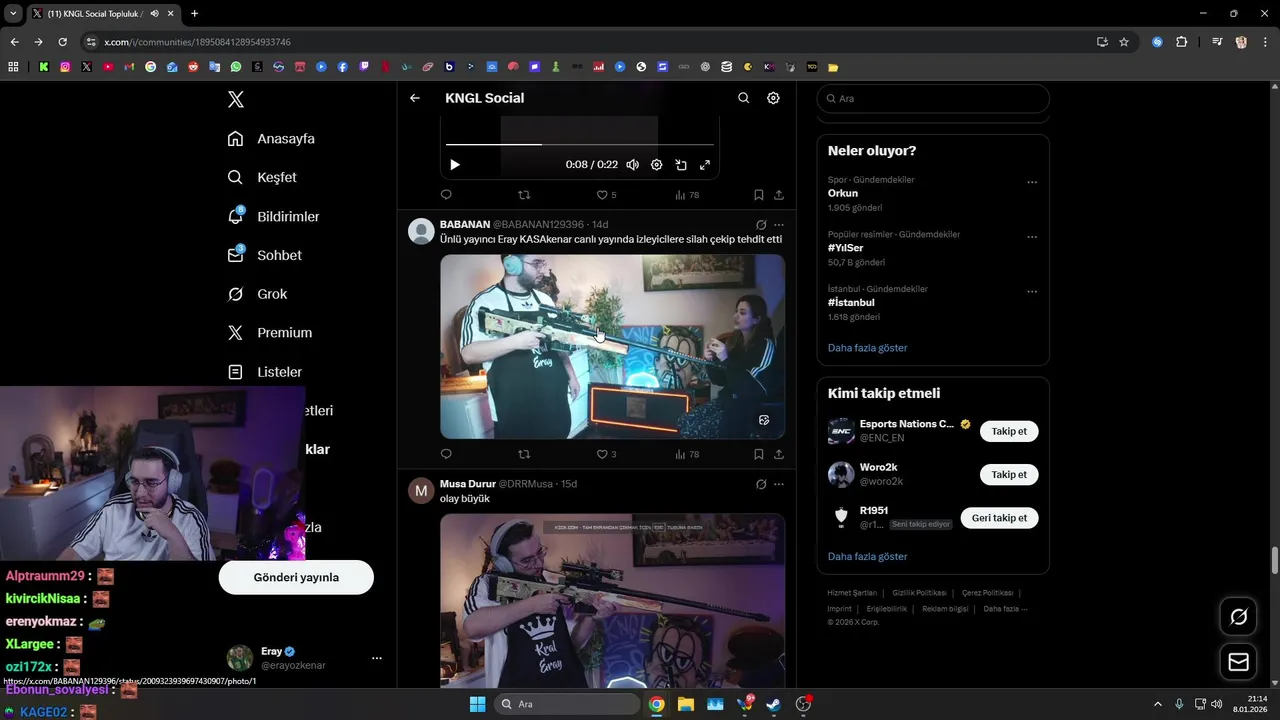Bookmark this page star icon
Viewport: 1280px width, 720px height.
point(1124,42)
